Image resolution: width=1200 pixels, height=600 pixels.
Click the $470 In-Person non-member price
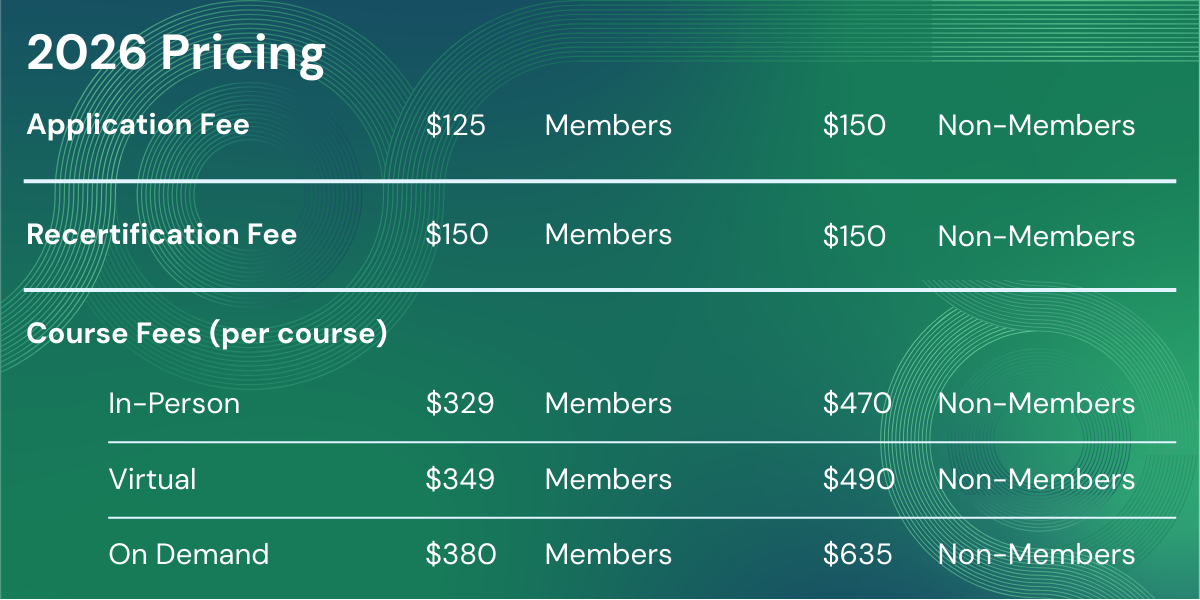click(x=857, y=404)
